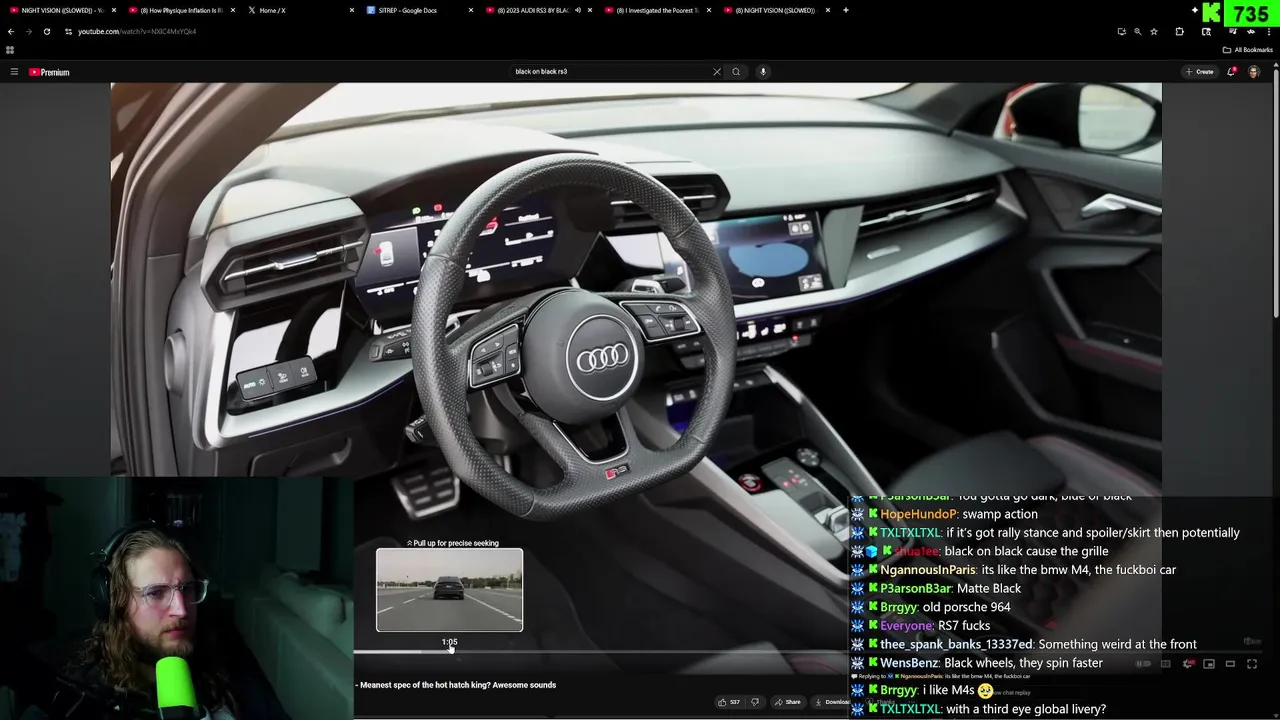Screen dimensions: 1280x720
Task: Click the browser Back arrow
Action: (x=11, y=31)
